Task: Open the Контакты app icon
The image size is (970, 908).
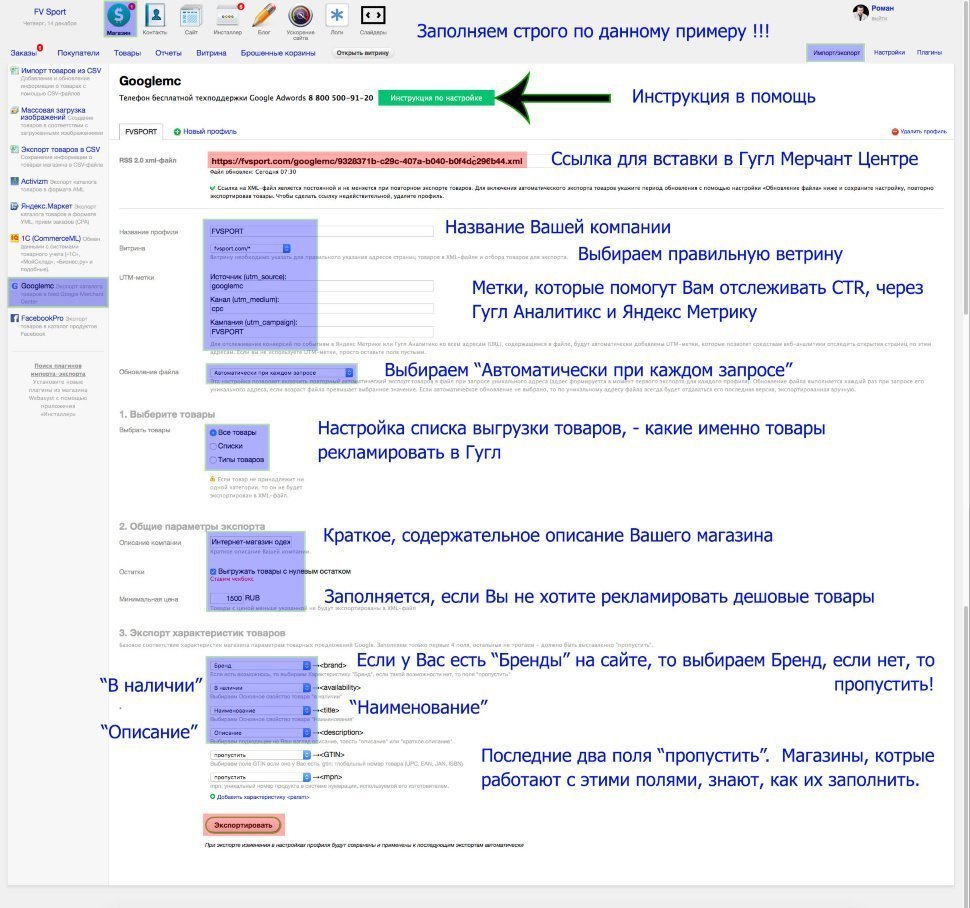Action: pos(155,17)
